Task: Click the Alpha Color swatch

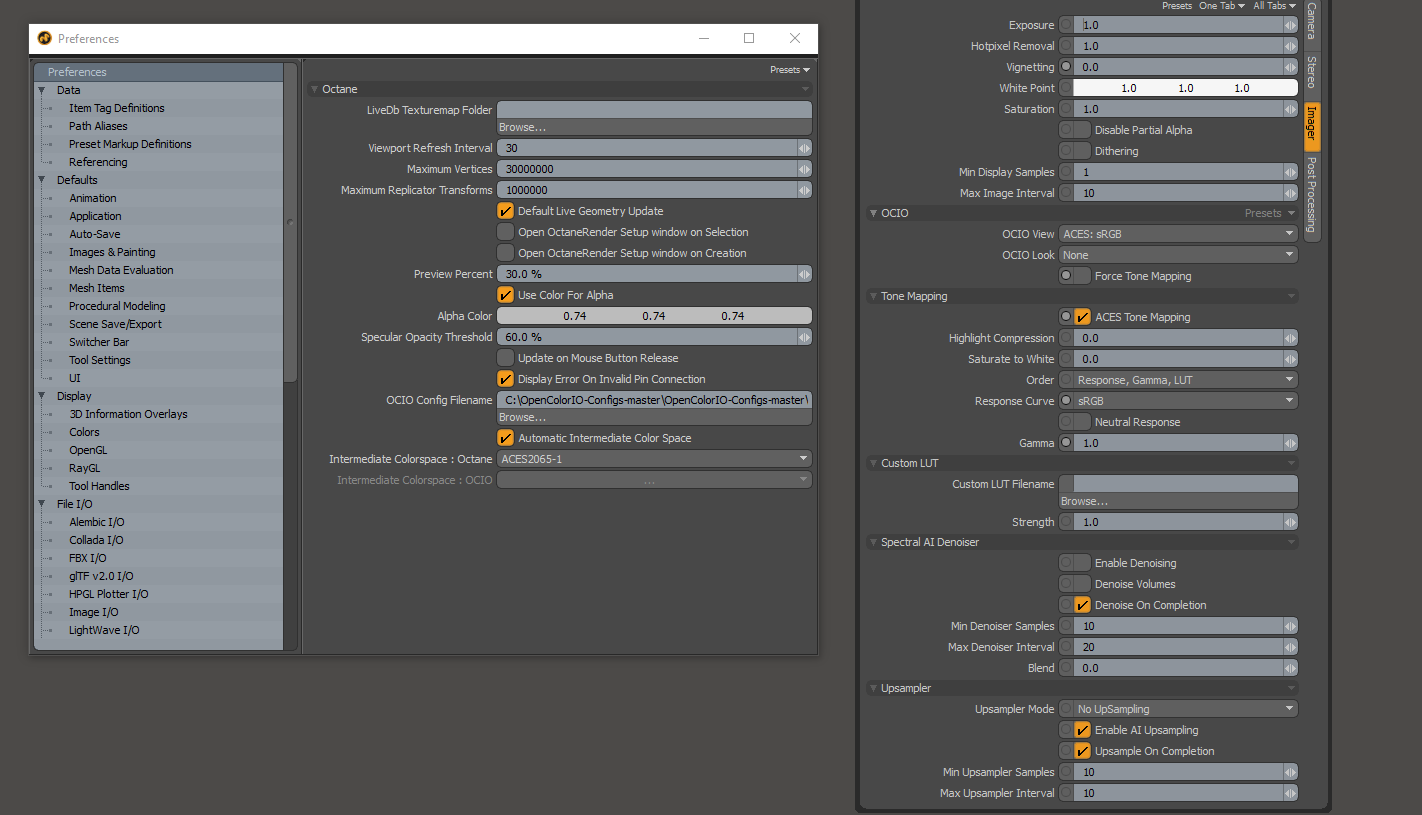Action: click(x=654, y=316)
